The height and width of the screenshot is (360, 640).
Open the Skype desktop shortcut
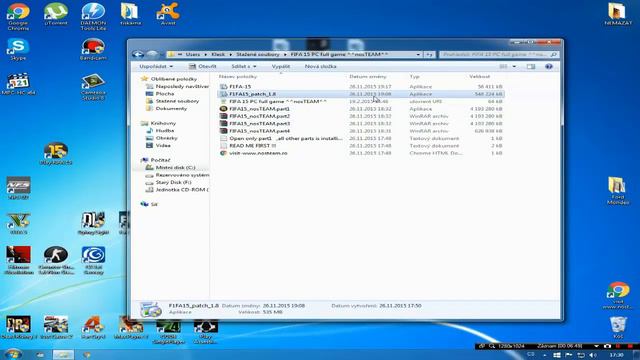click(x=18, y=49)
